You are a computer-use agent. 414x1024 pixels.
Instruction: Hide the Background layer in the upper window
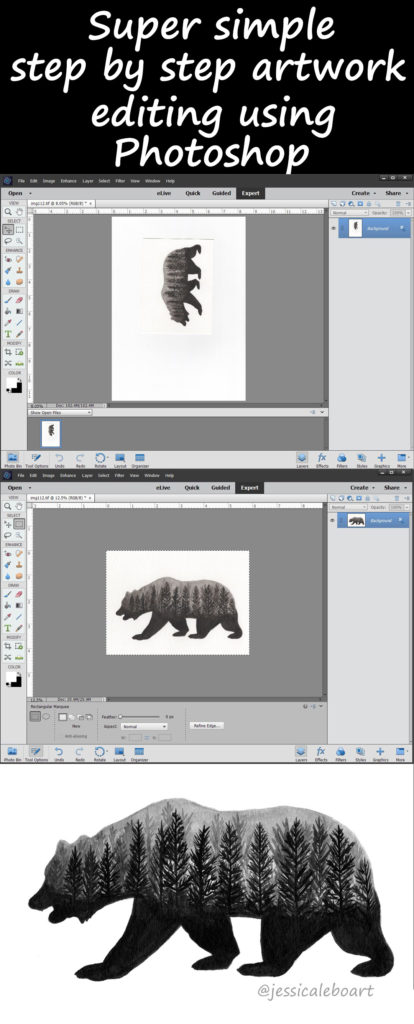coord(334,227)
